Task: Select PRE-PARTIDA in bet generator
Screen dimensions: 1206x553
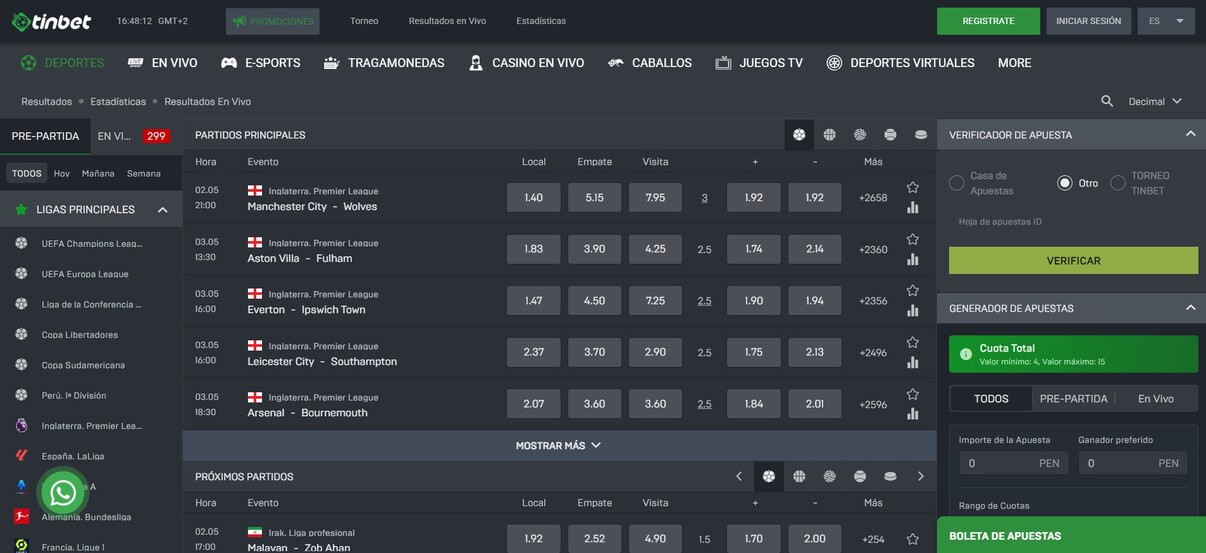Action: click(1073, 398)
